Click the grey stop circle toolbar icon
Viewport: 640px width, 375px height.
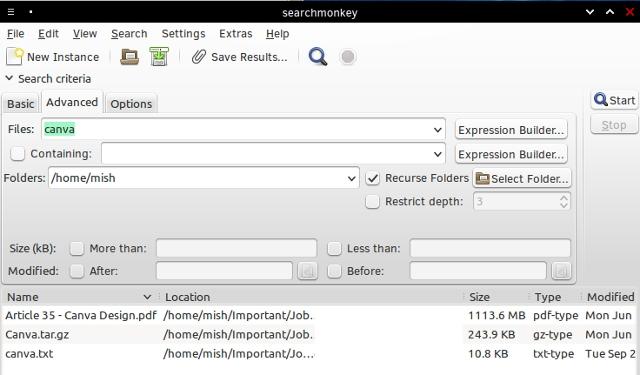pos(347,57)
